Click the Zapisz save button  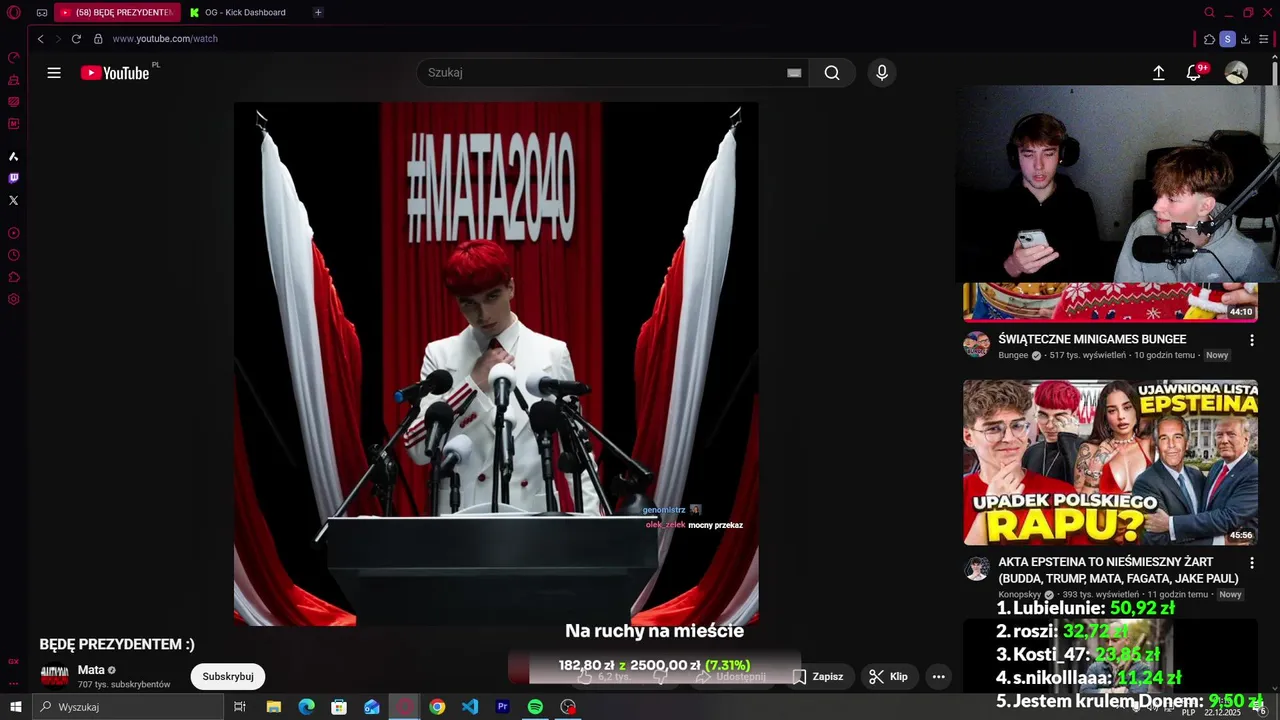[x=818, y=677]
